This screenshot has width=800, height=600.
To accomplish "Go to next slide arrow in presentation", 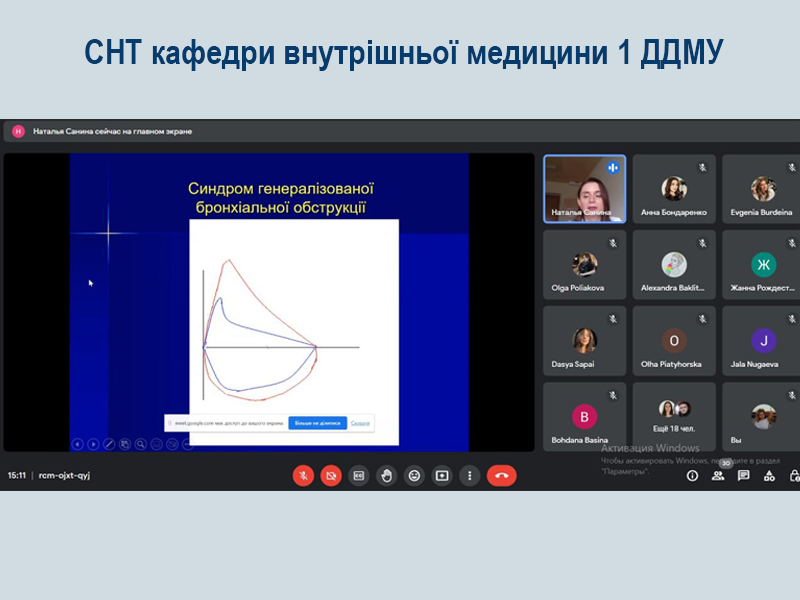I will (x=94, y=444).
